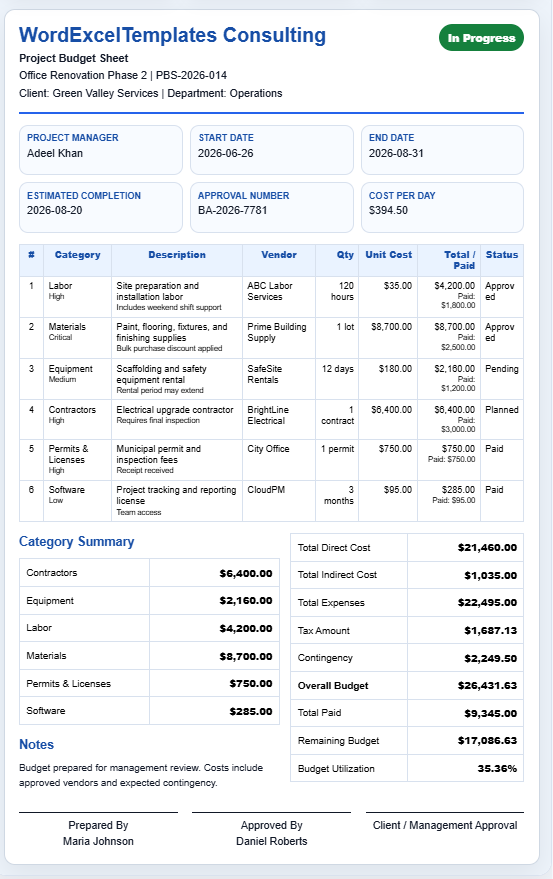Click Total Expenses value $22,495.00
The image size is (553, 879).
pyautogui.click(x=487, y=603)
